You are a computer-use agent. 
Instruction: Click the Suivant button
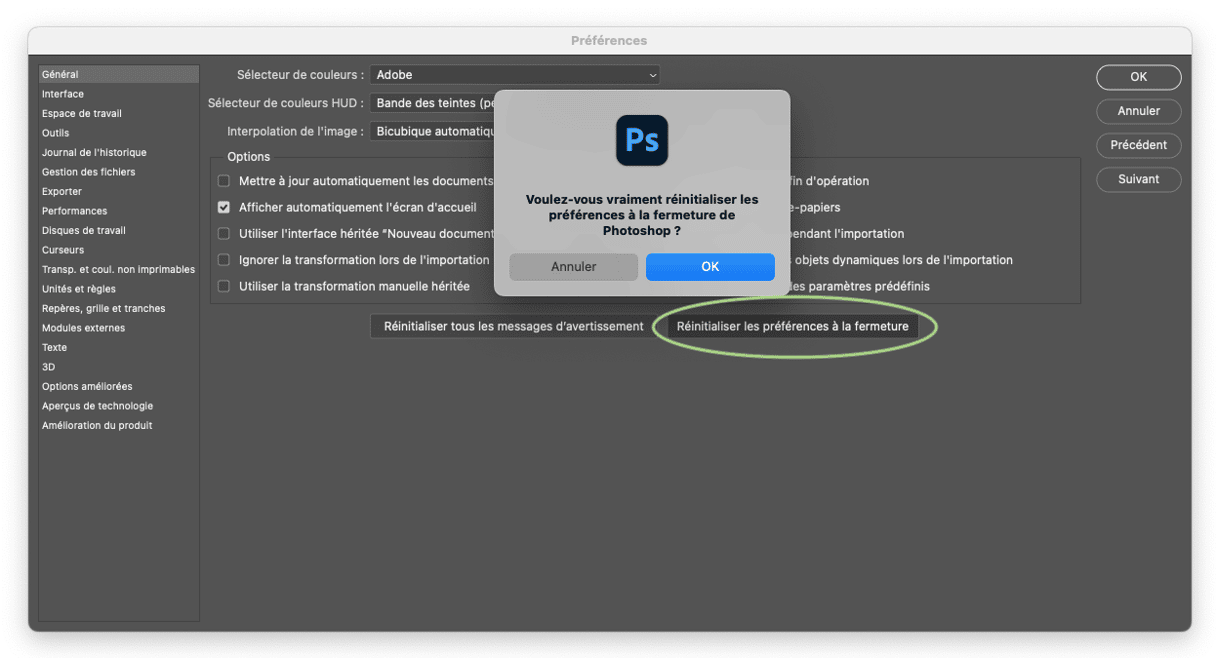coord(1138,180)
